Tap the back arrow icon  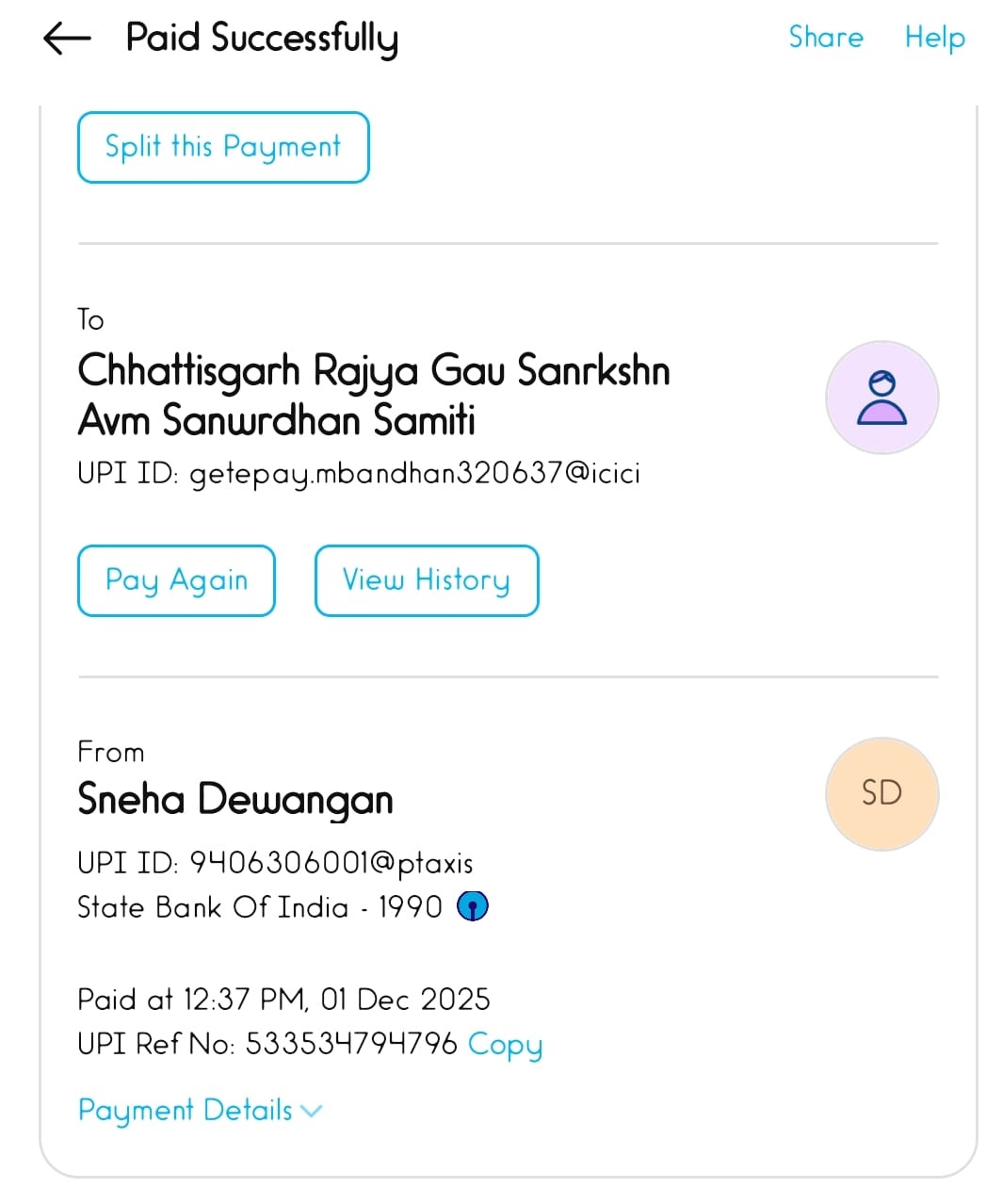point(67,39)
